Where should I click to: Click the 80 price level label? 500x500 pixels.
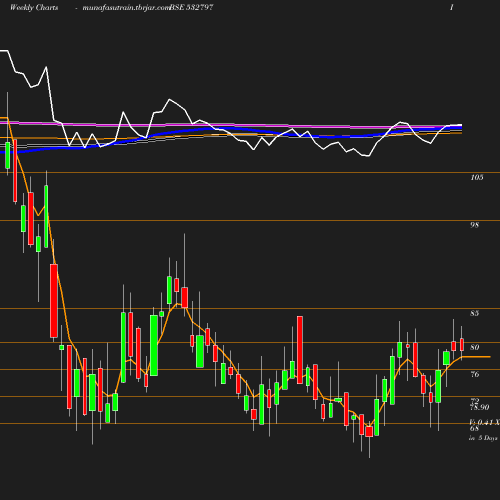click(474, 347)
